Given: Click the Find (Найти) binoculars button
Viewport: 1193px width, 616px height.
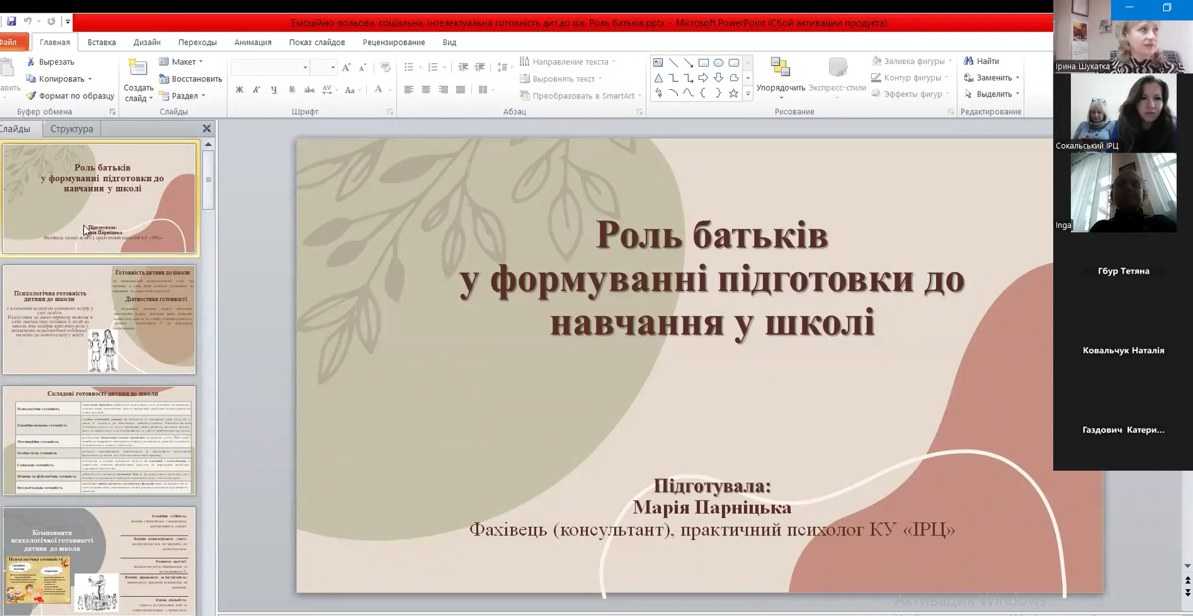Looking at the screenshot, I should pyautogui.click(x=980, y=62).
